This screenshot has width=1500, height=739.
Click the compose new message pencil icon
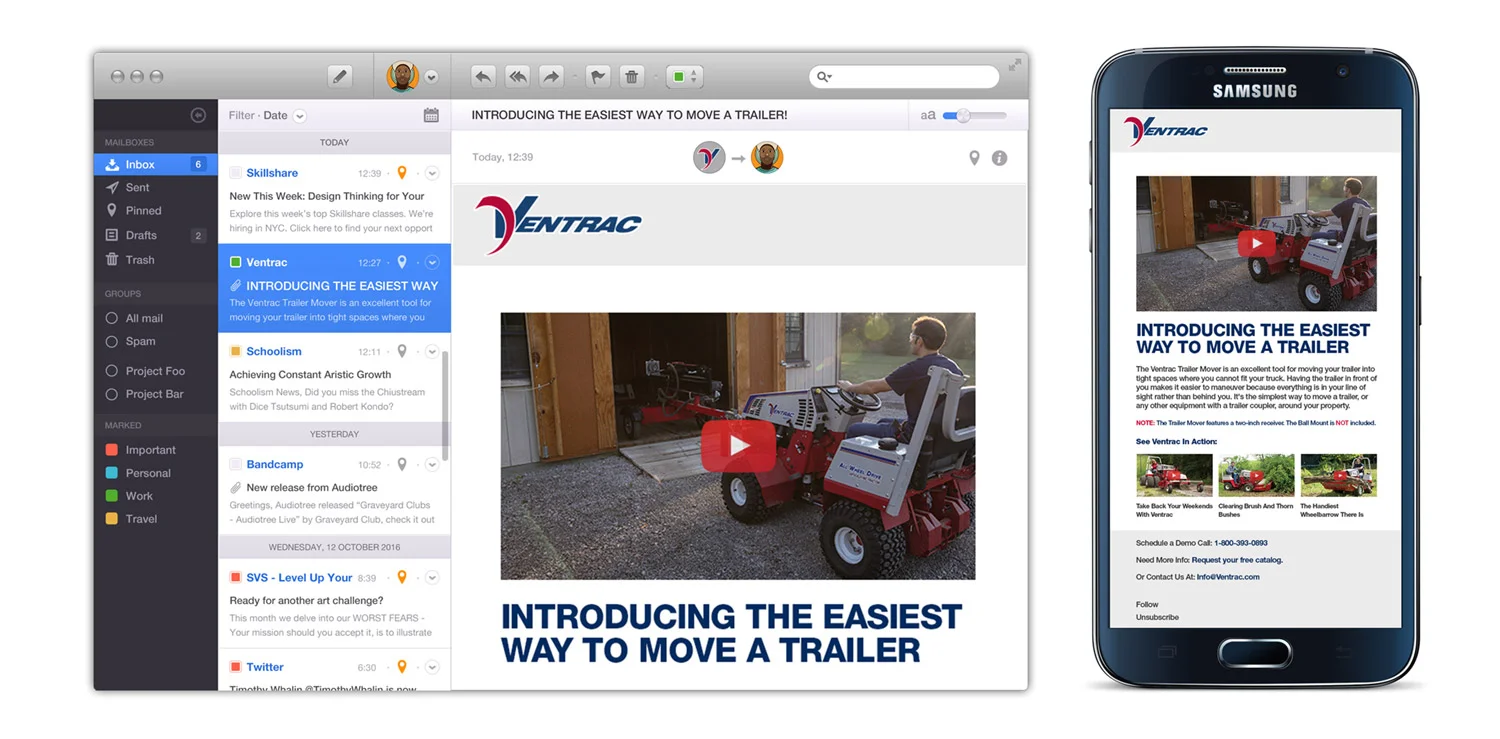(340, 76)
